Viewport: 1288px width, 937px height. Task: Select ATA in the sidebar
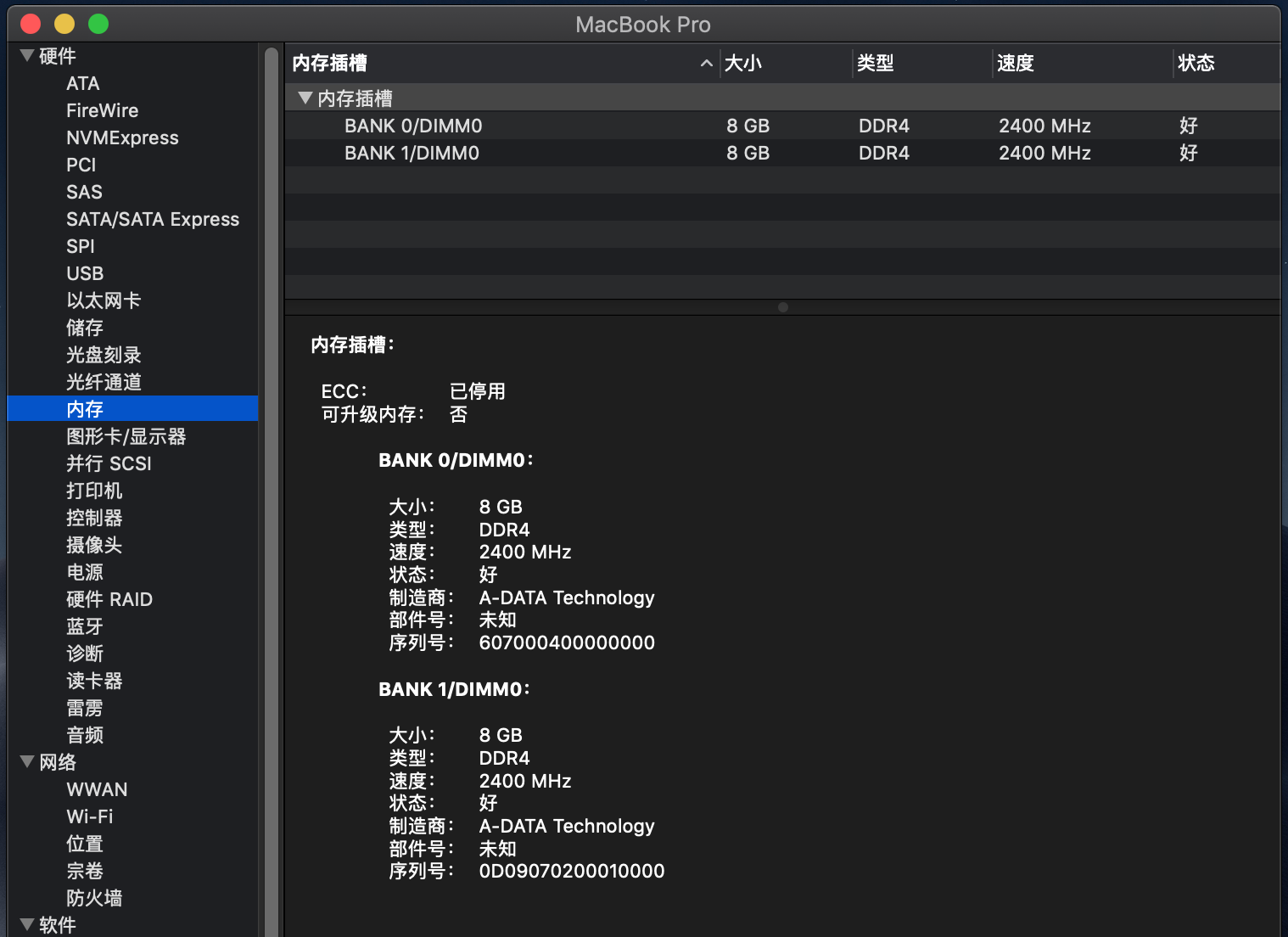tap(83, 83)
